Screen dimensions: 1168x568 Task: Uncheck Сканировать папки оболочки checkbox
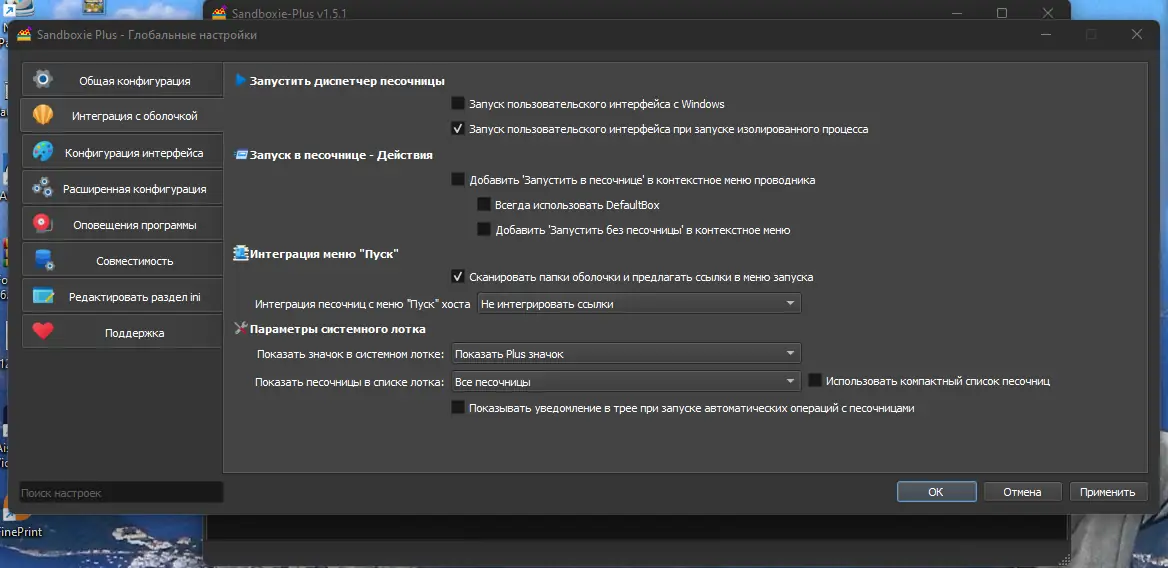coord(458,276)
